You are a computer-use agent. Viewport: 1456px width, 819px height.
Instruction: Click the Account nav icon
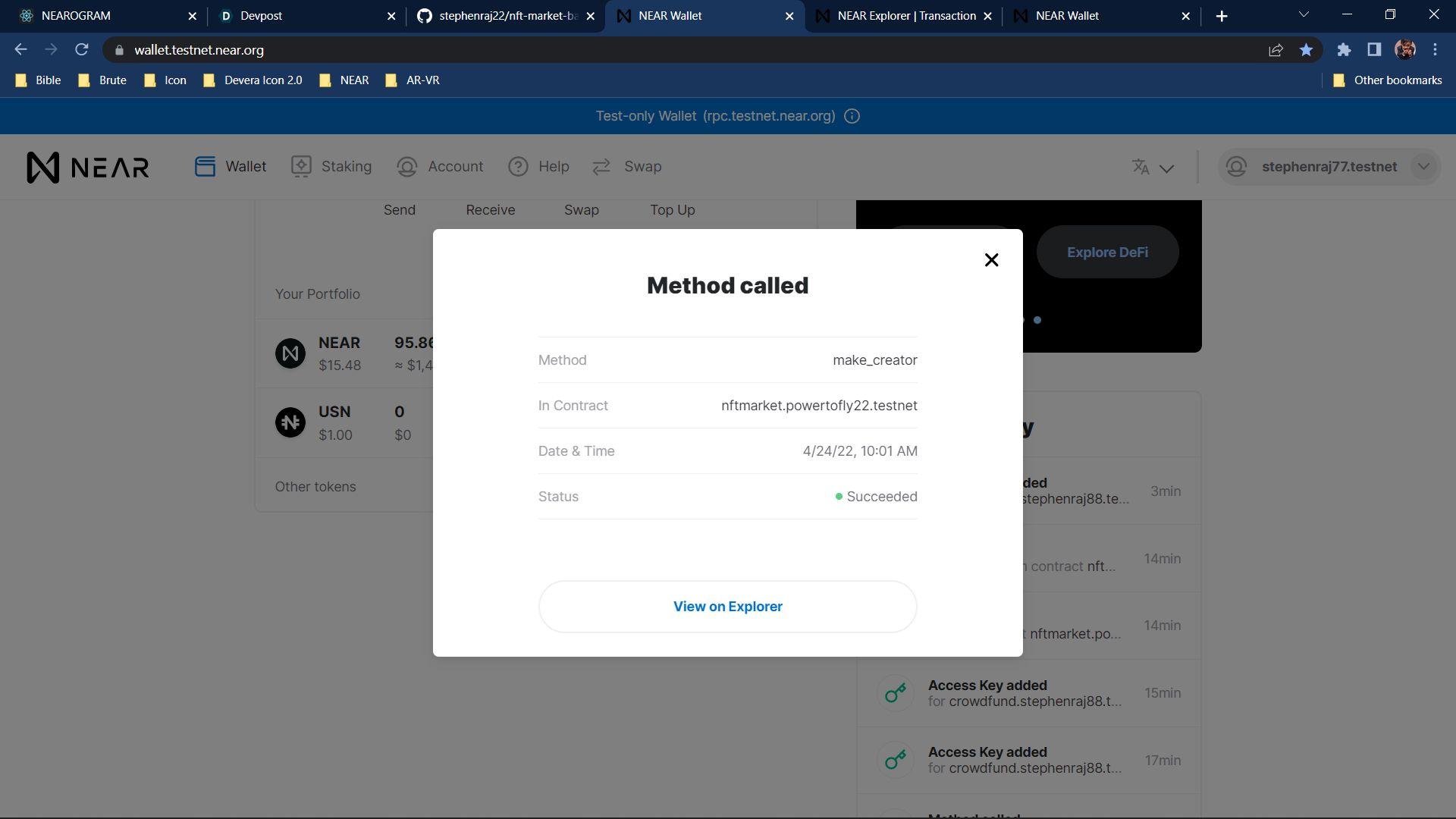[x=407, y=167]
